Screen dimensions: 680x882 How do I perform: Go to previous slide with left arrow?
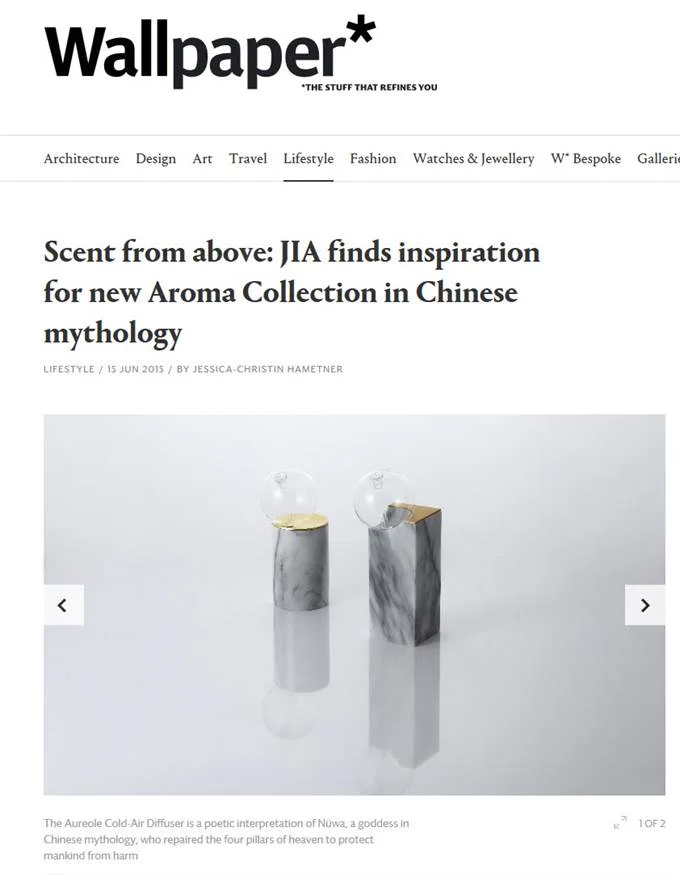[64, 605]
